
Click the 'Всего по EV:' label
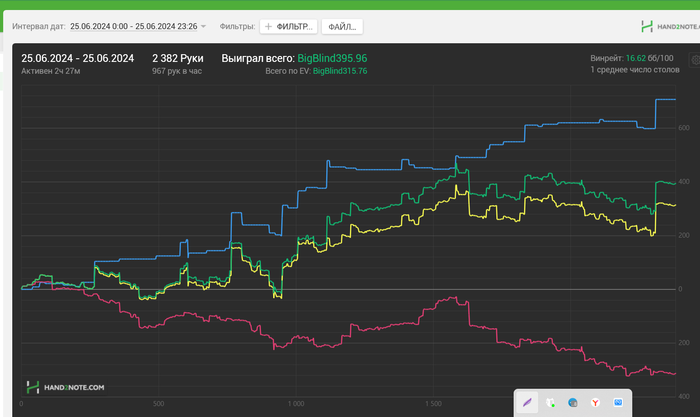click(x=288, y=71)
